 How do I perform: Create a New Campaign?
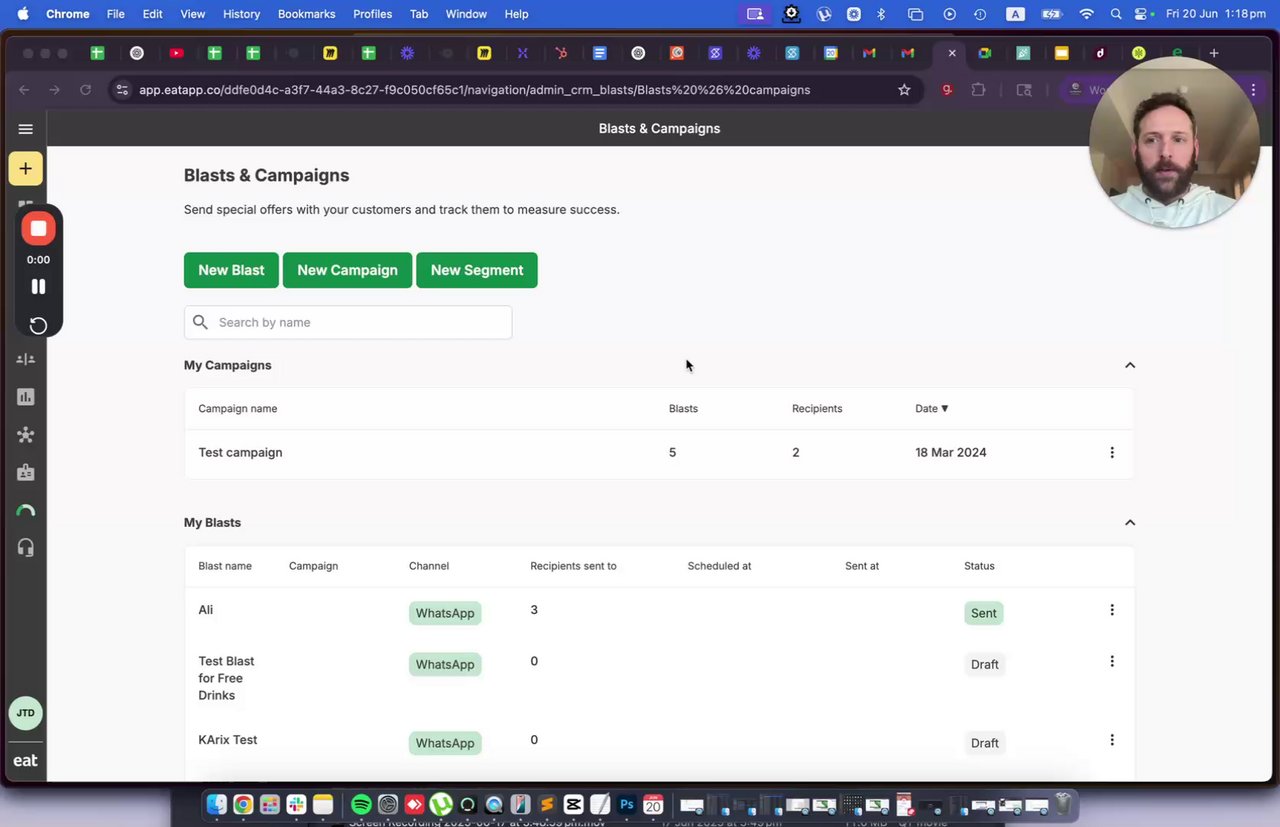(x=347, y=270)
